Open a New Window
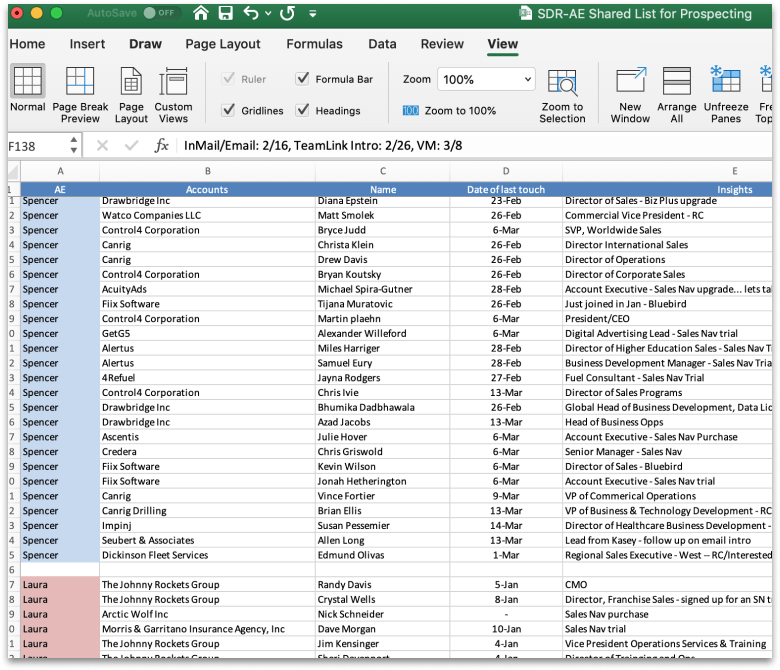 click(630, 95)
